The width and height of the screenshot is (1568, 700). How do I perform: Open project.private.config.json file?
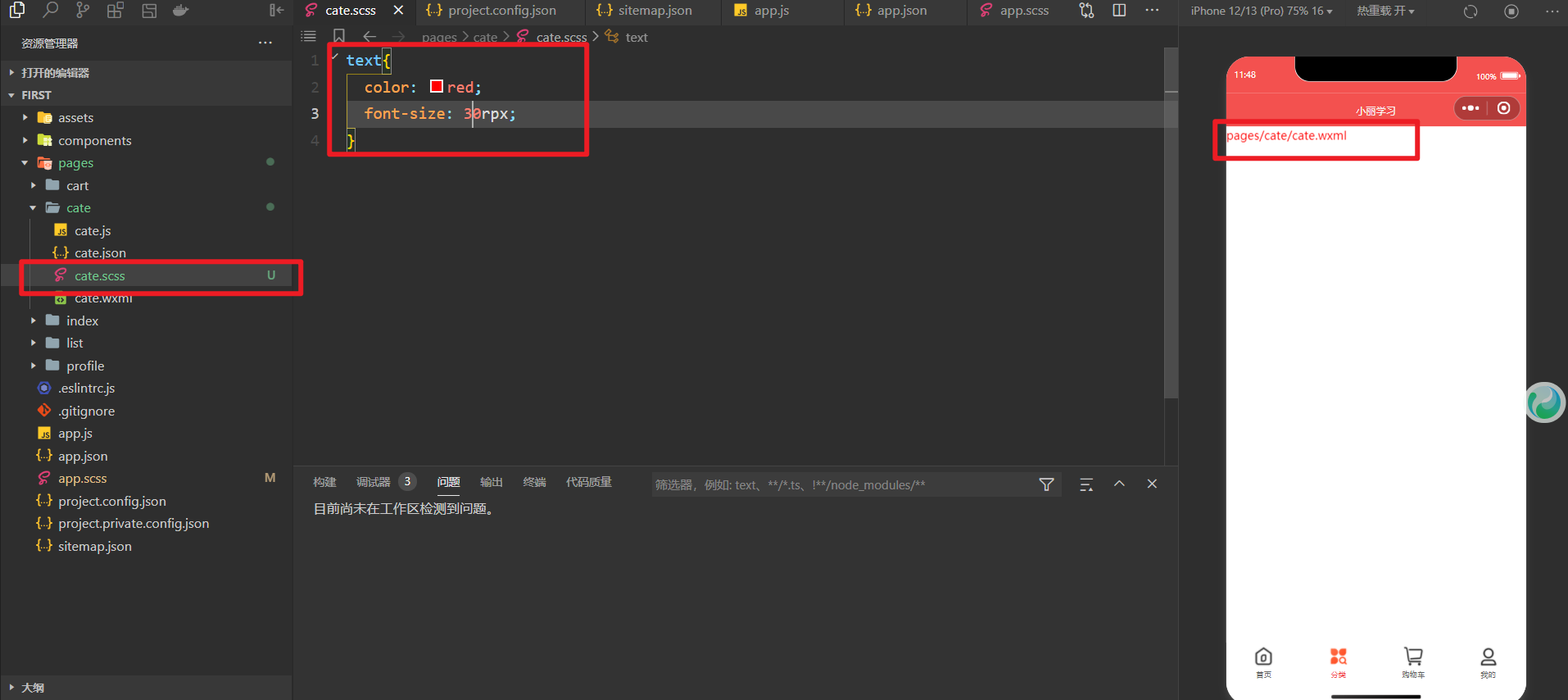pyautogui.click(x=134, y=524)
